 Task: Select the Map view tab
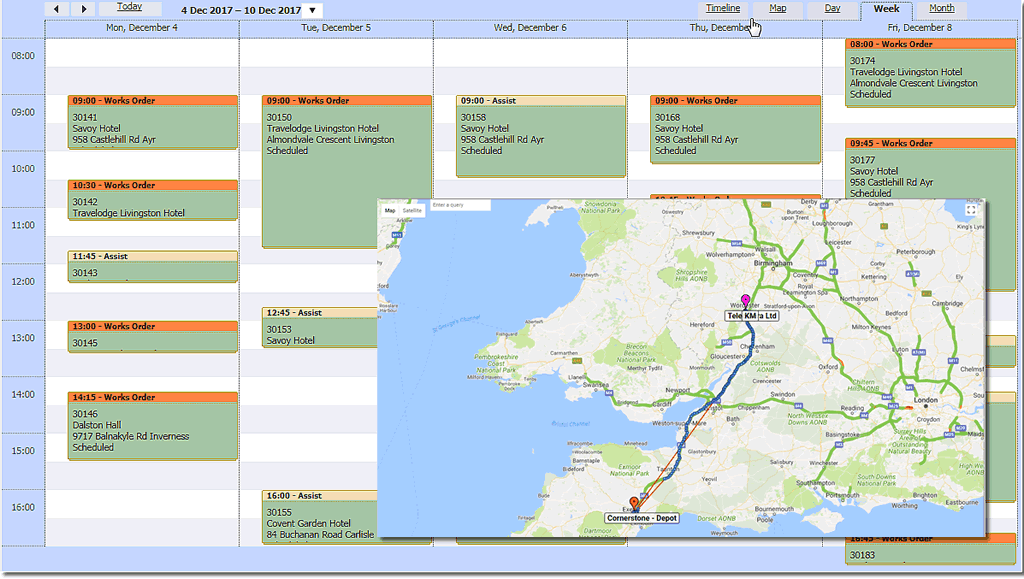779,8
